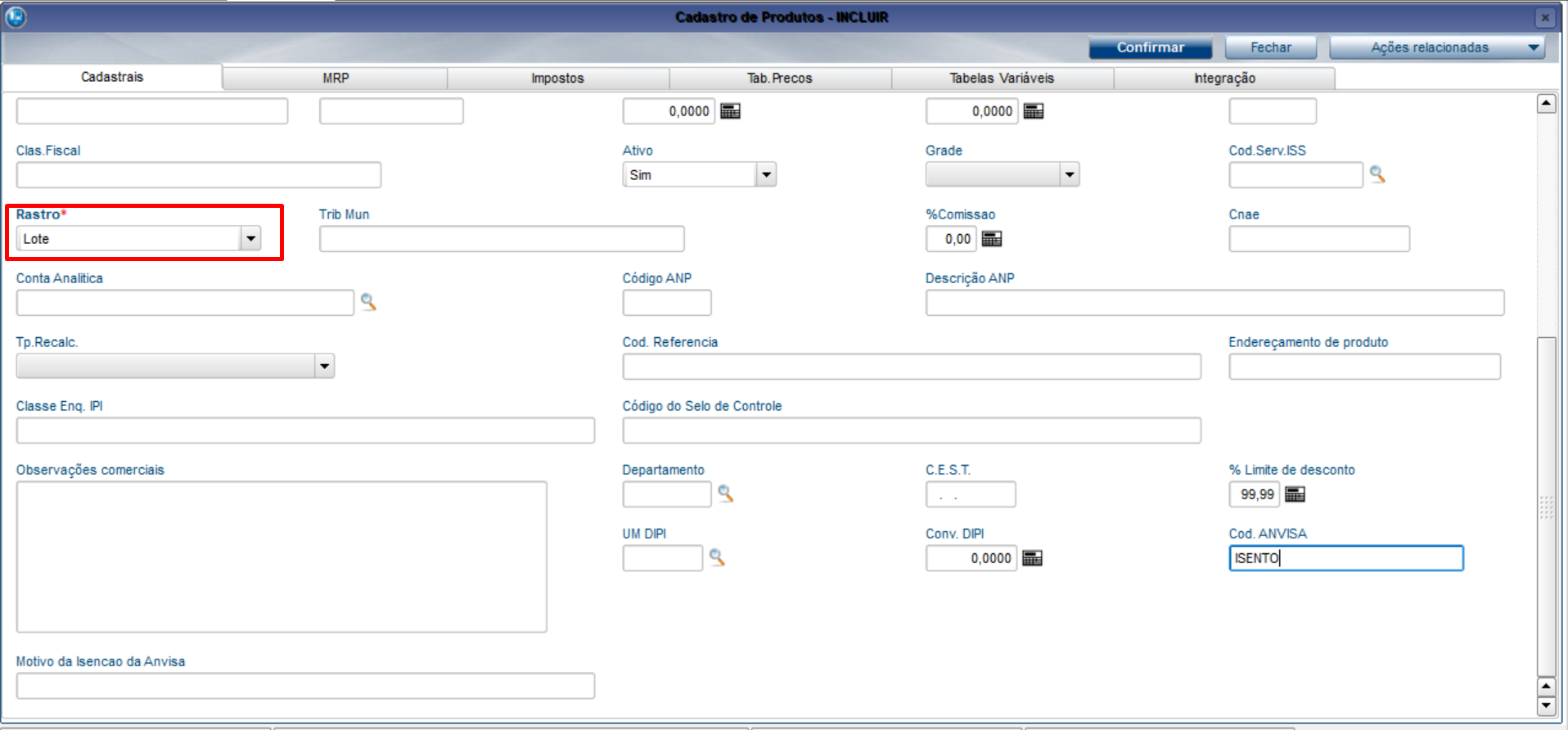Click the Conv. DIPI value field
This screenshot has width=1568, height=730.
coord(971,558)
